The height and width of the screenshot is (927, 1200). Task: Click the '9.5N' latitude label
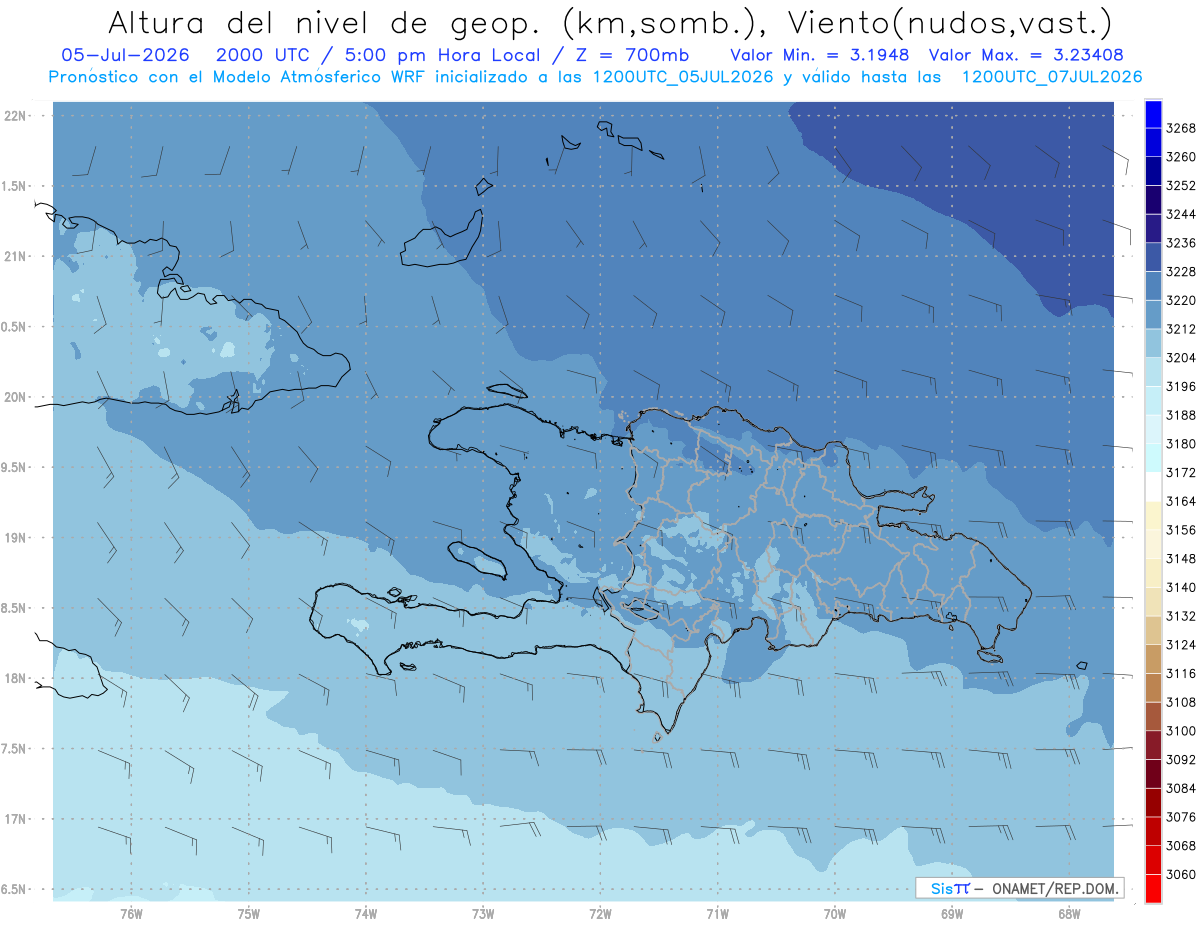pyautogui.click(x=15, y=467)
